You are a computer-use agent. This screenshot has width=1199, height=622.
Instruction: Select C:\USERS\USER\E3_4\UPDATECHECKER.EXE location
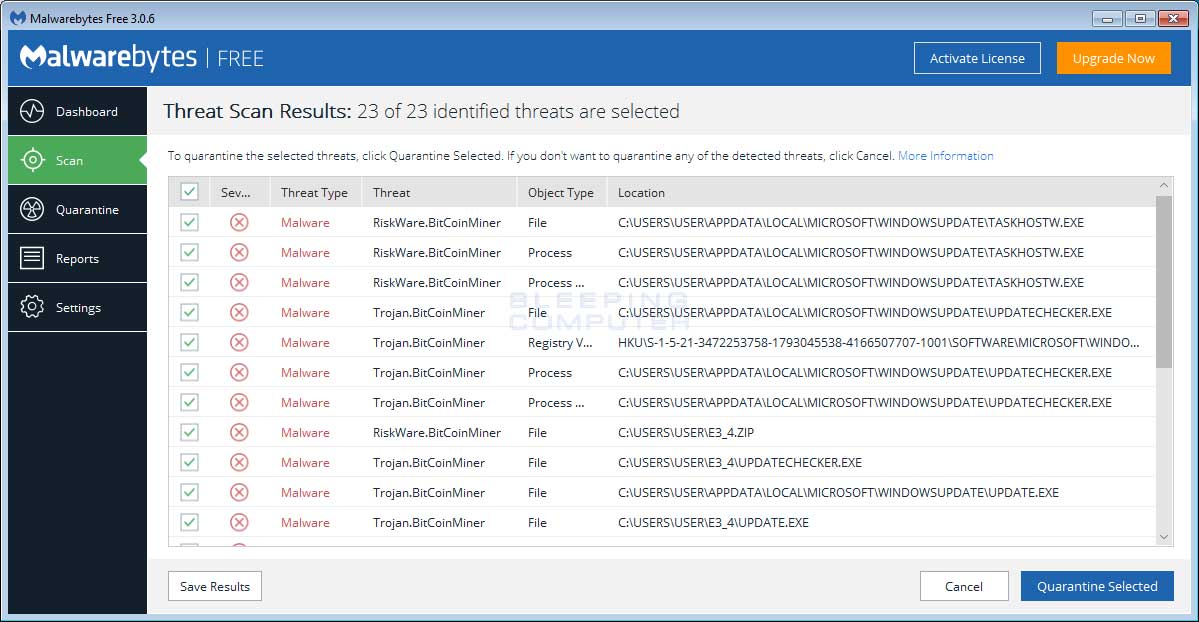click(739, 462)
